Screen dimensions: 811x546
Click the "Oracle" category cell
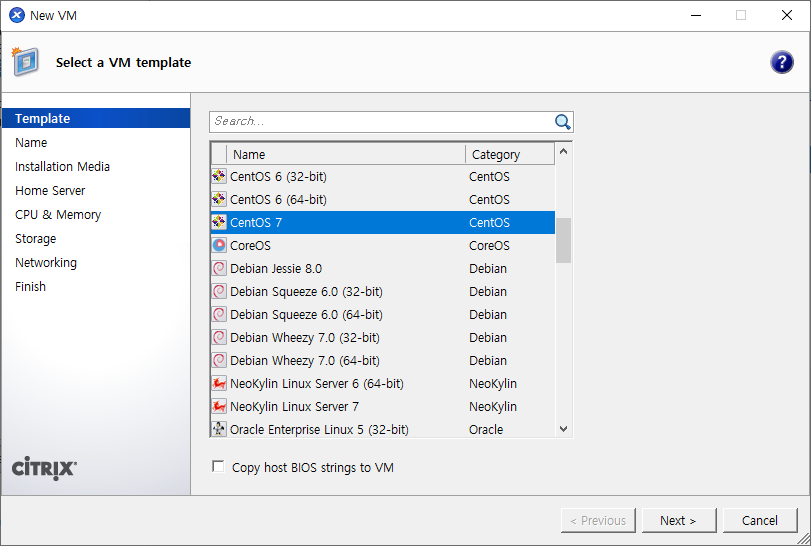(x=486, y=429)
